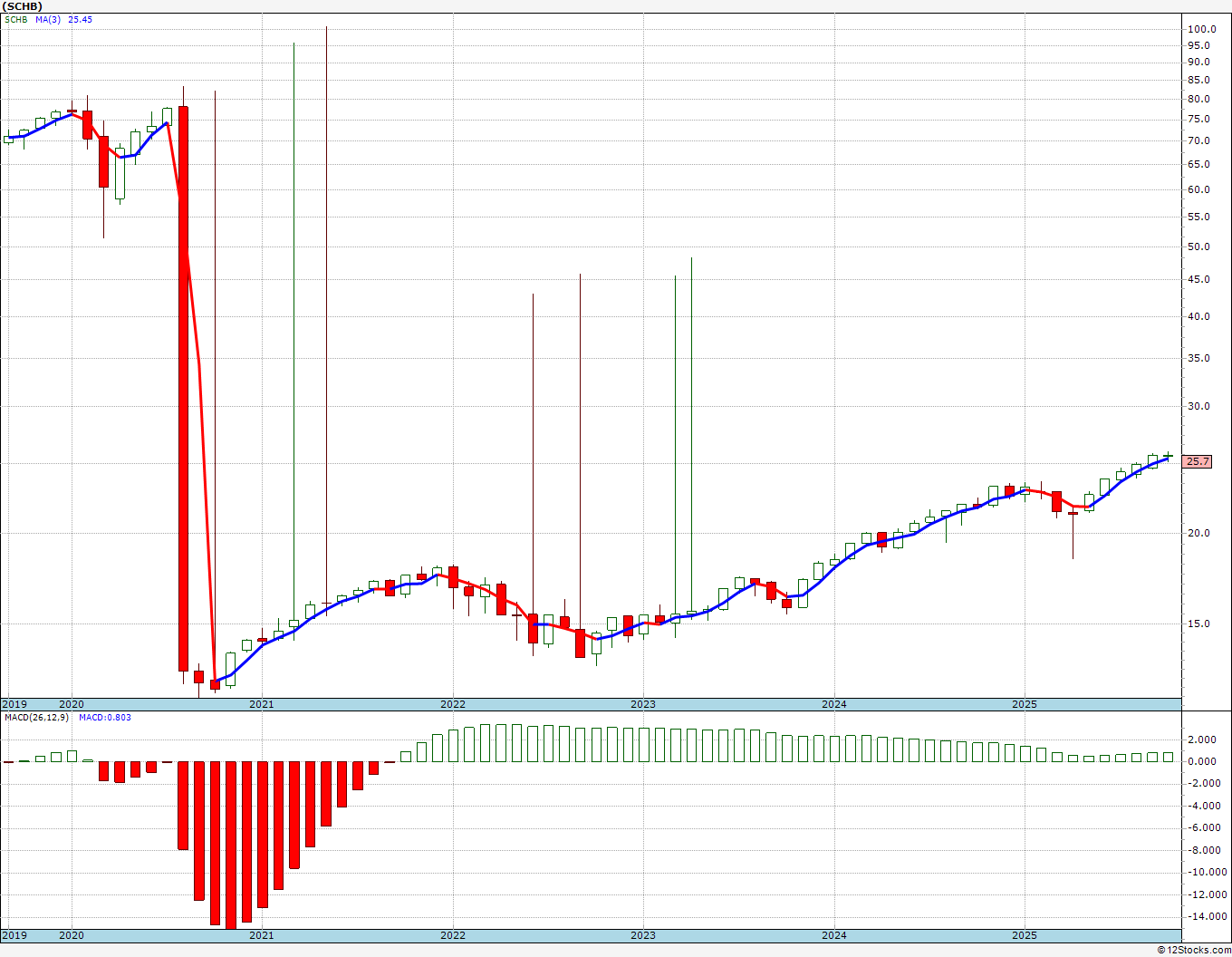Image resolution: width=1232 pixels, height=957 pixels.
Task: Select 2020 on the price chart time axis
Action: pos(71,704)
